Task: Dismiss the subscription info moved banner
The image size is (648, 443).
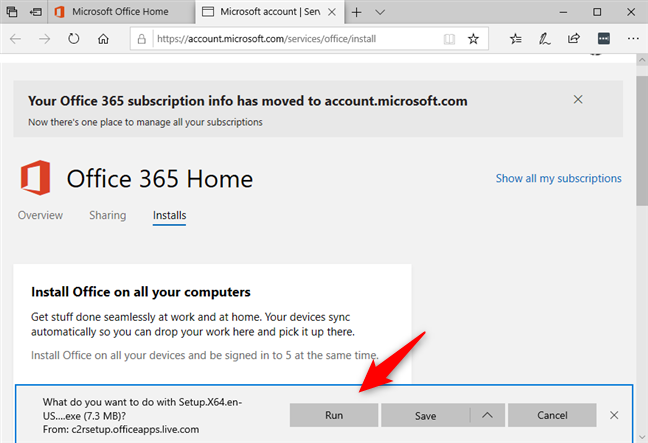Action: 578,99
